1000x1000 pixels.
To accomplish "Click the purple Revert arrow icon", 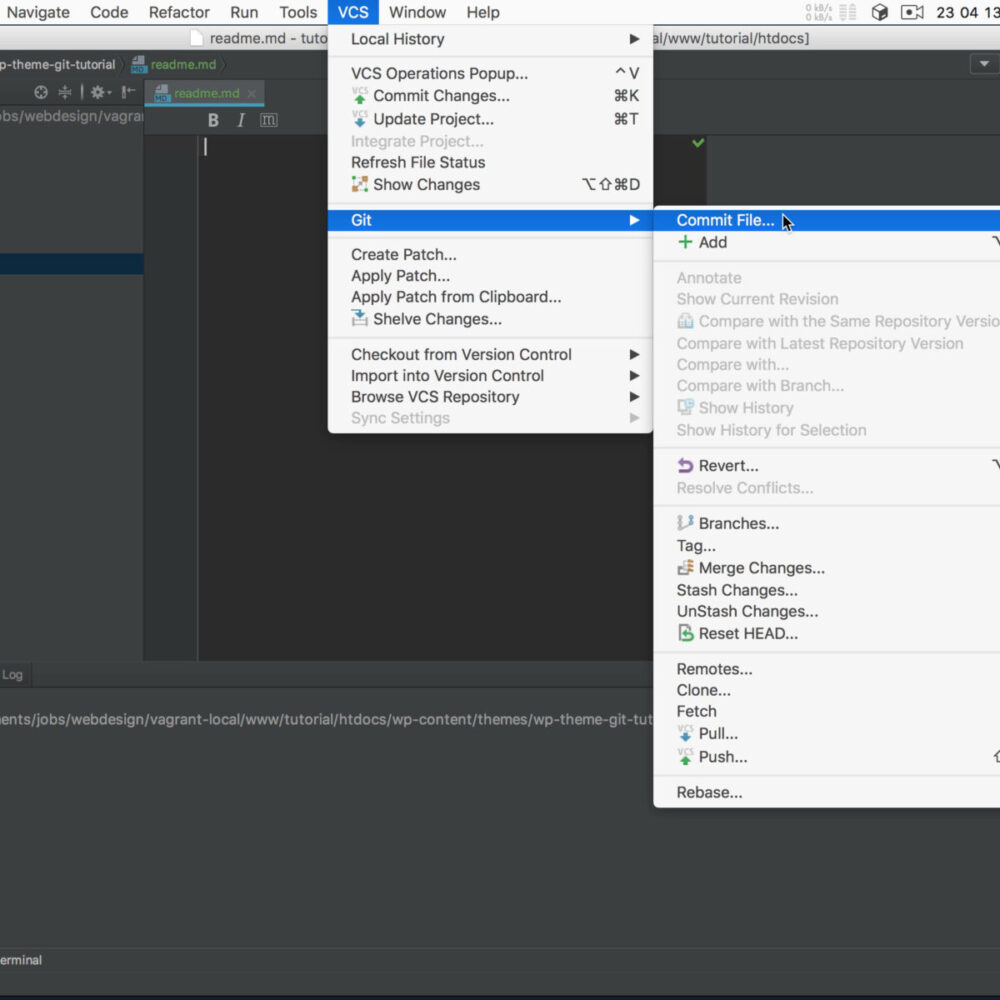I will click(685, 466).
